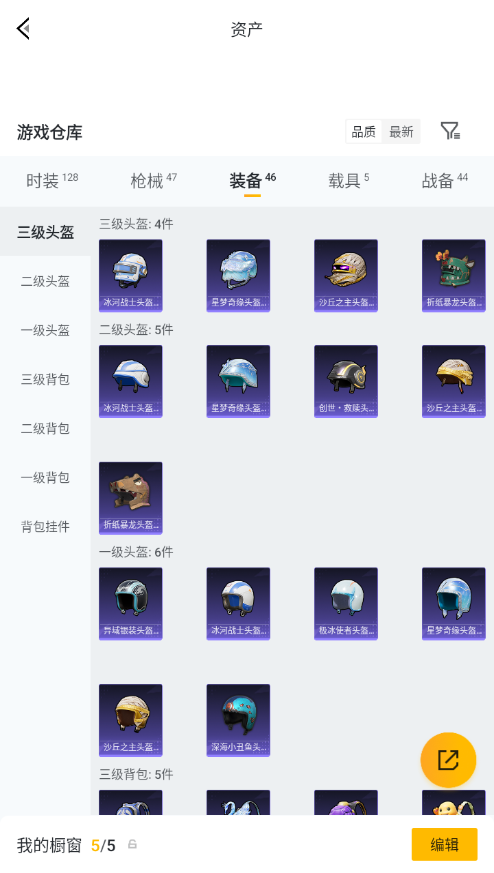The height and width of the screenshot is (873, 494).
Task: Open the 极冰使者 helmet
Action: [x=346, y=604]
